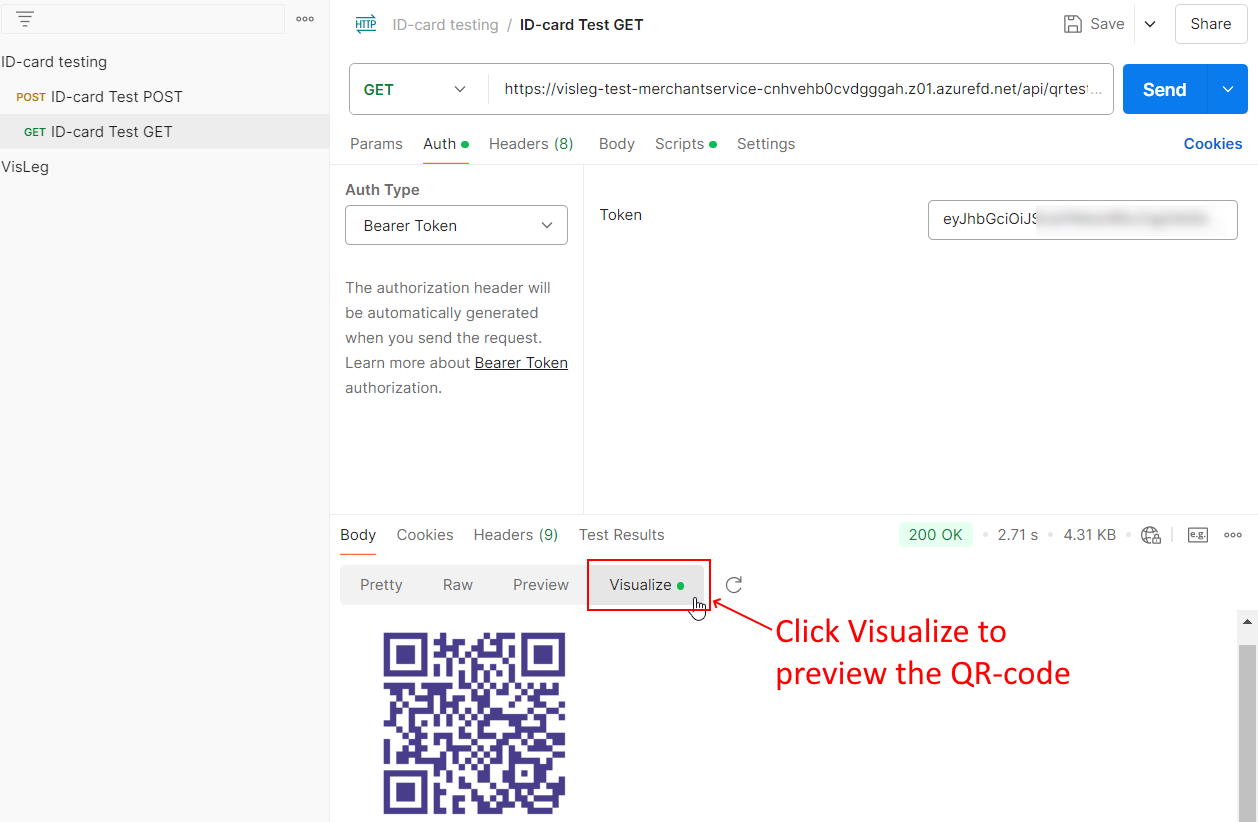Select the response Body tab
1258x822 pixels.
(x=358, y=535)
